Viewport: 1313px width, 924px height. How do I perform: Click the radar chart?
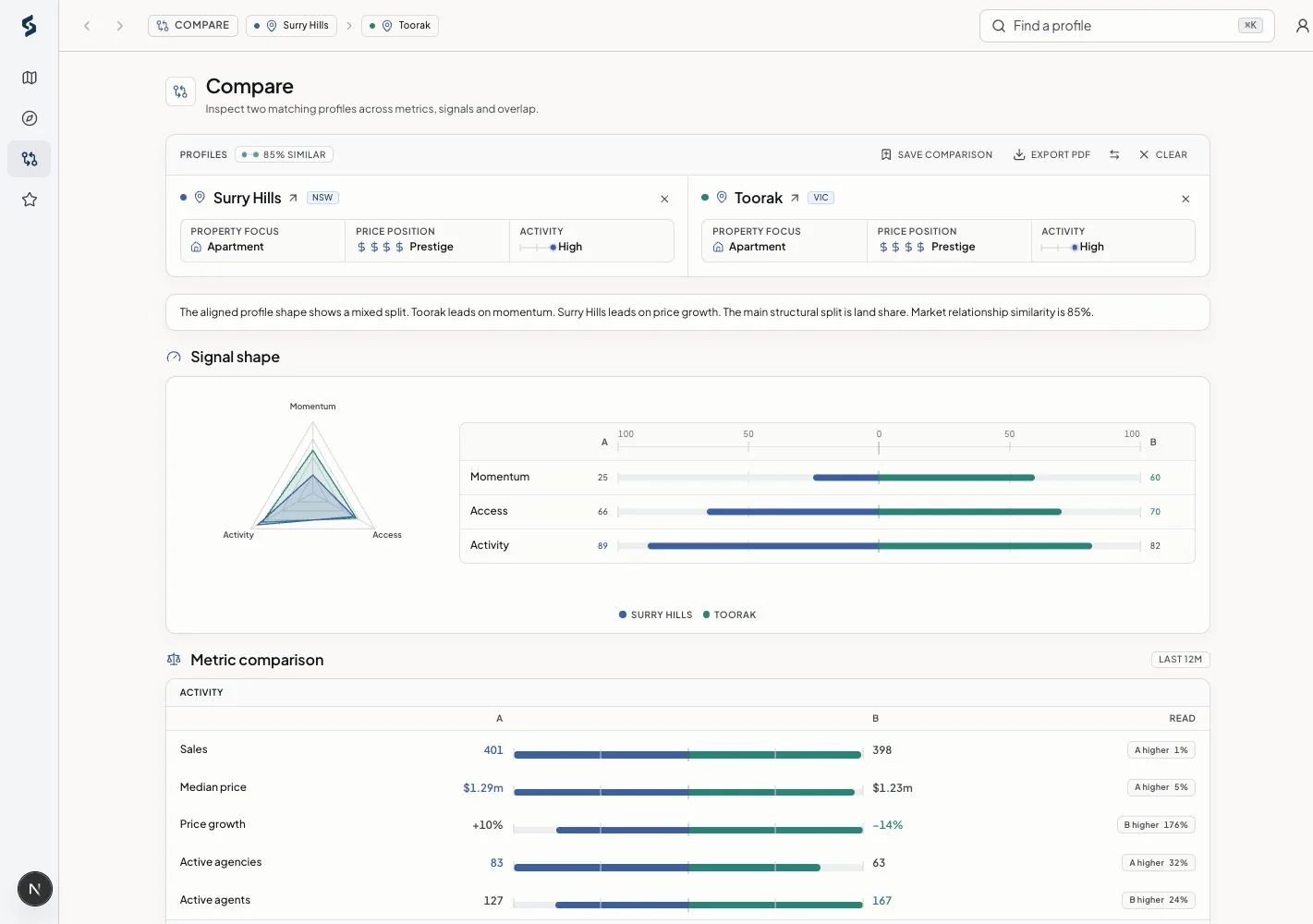tap(312, 478)
